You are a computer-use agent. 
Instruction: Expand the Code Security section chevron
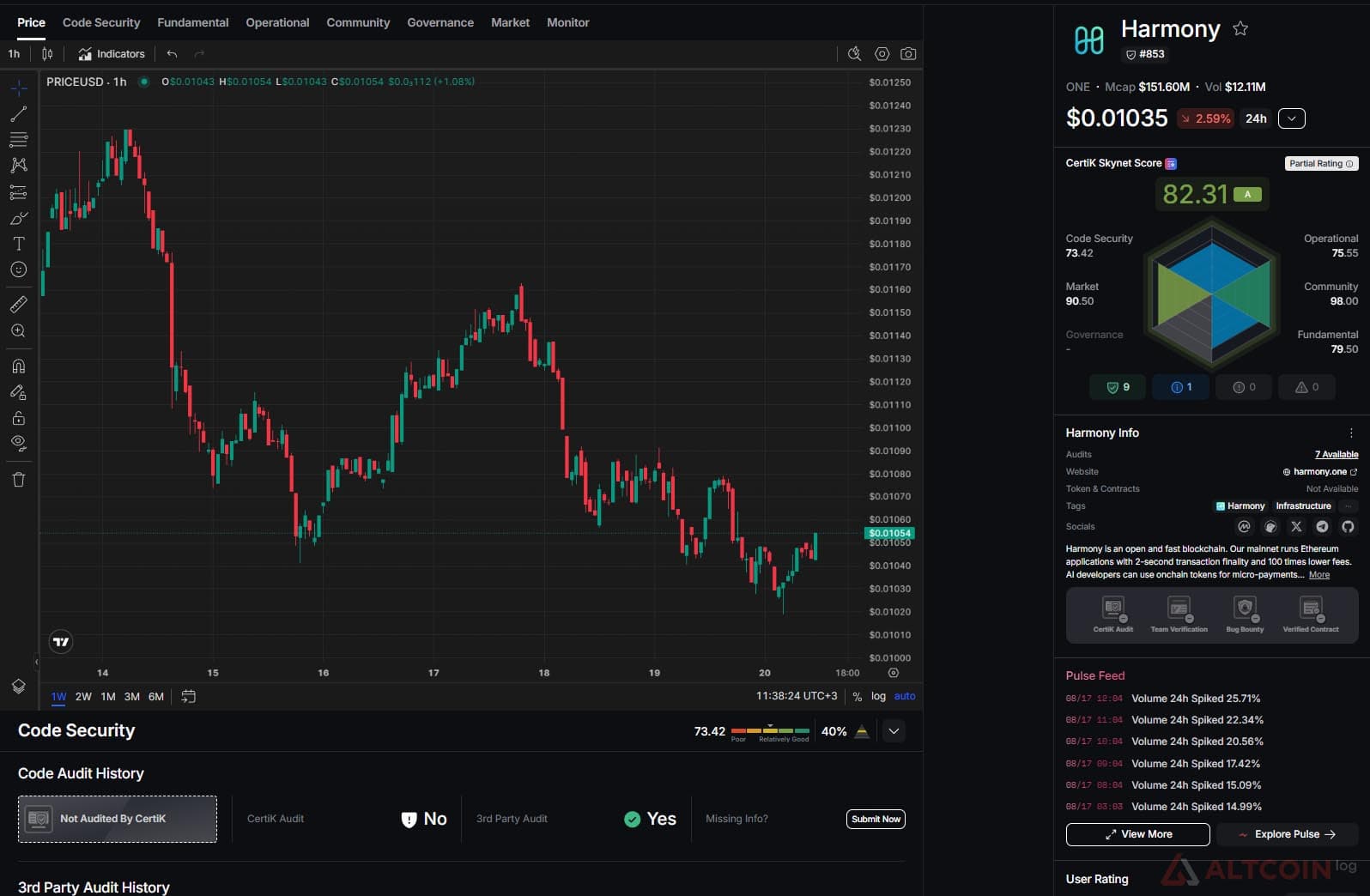tap(894, 731)
